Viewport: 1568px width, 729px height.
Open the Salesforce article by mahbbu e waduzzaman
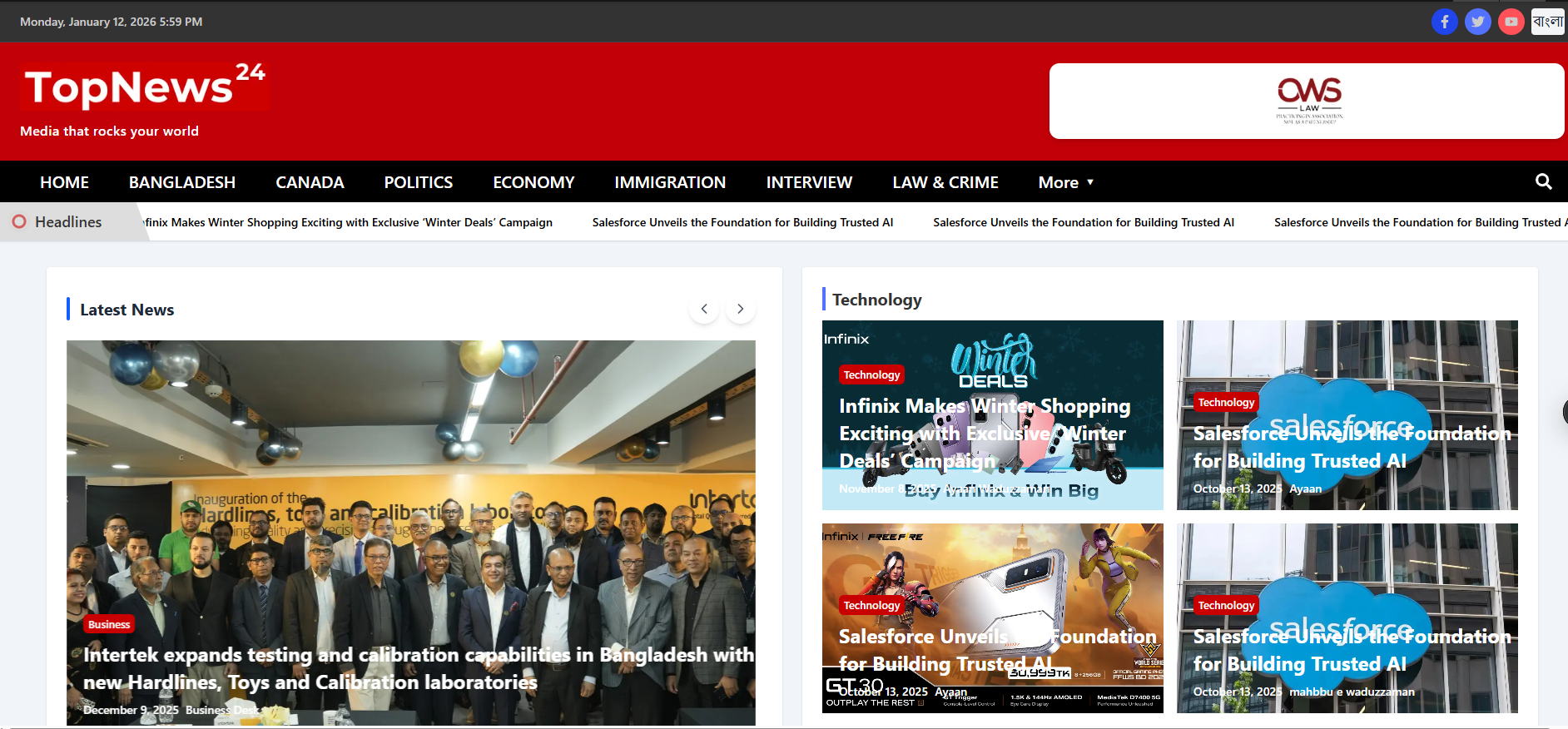1352,650
